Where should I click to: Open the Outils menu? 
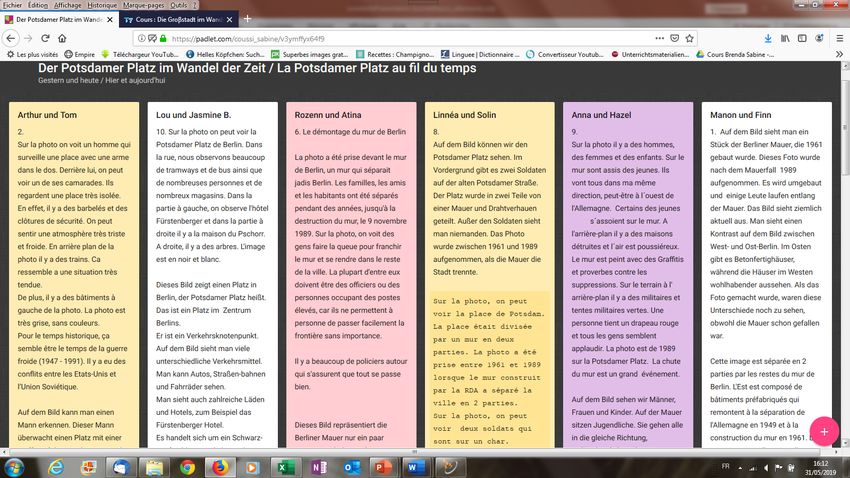(x=178, y=5)
